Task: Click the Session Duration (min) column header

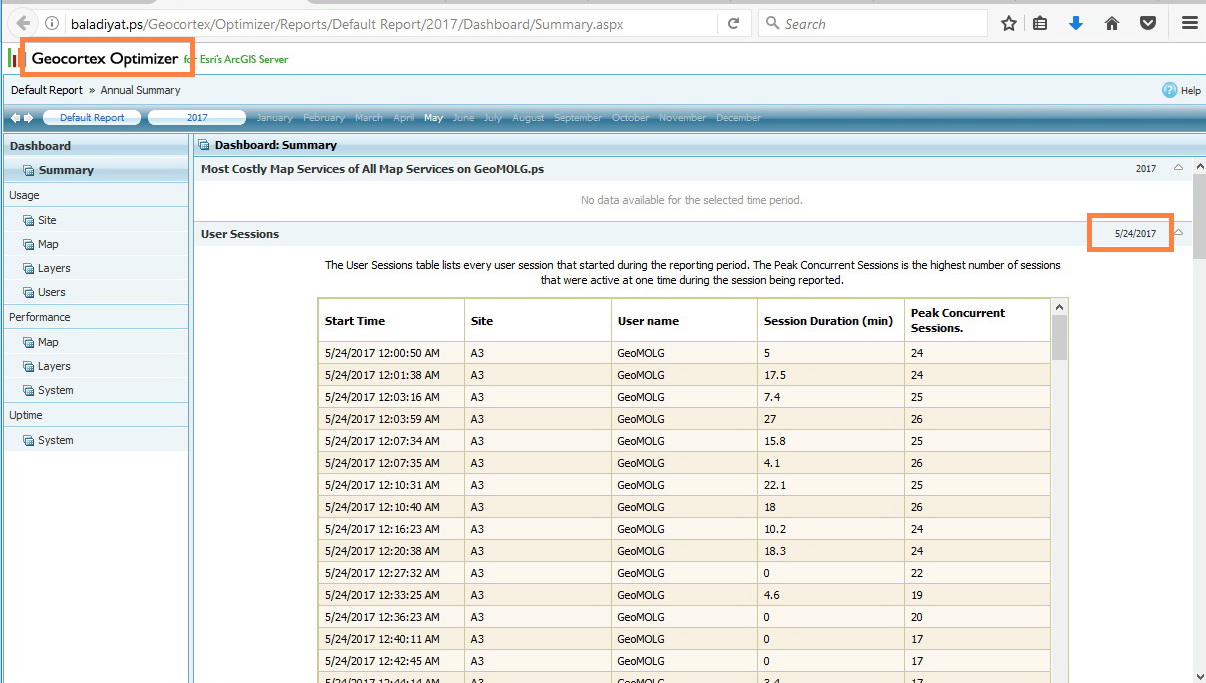Action: coord(831,321)
